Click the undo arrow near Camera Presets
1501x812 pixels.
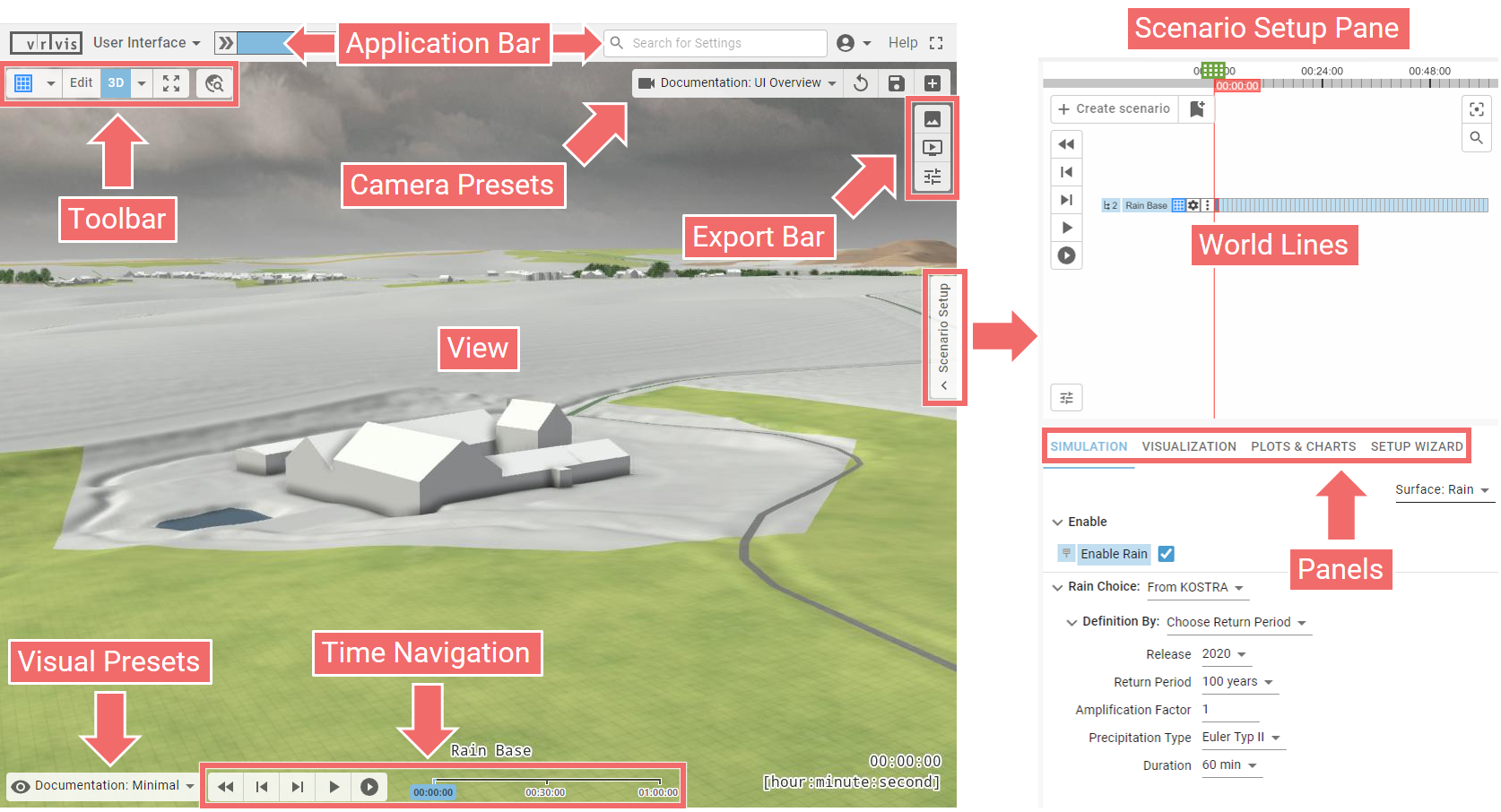[860, 82]
